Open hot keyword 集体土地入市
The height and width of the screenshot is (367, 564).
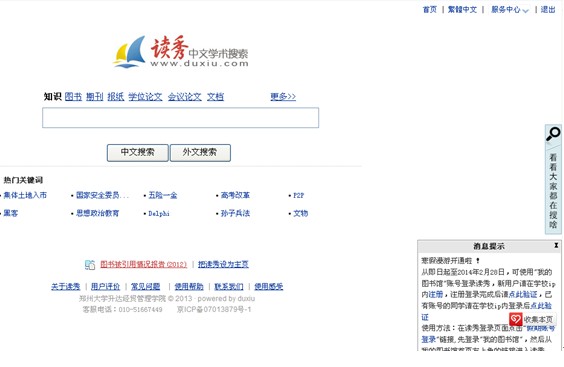pyautogui.click(x=25, y=195)
